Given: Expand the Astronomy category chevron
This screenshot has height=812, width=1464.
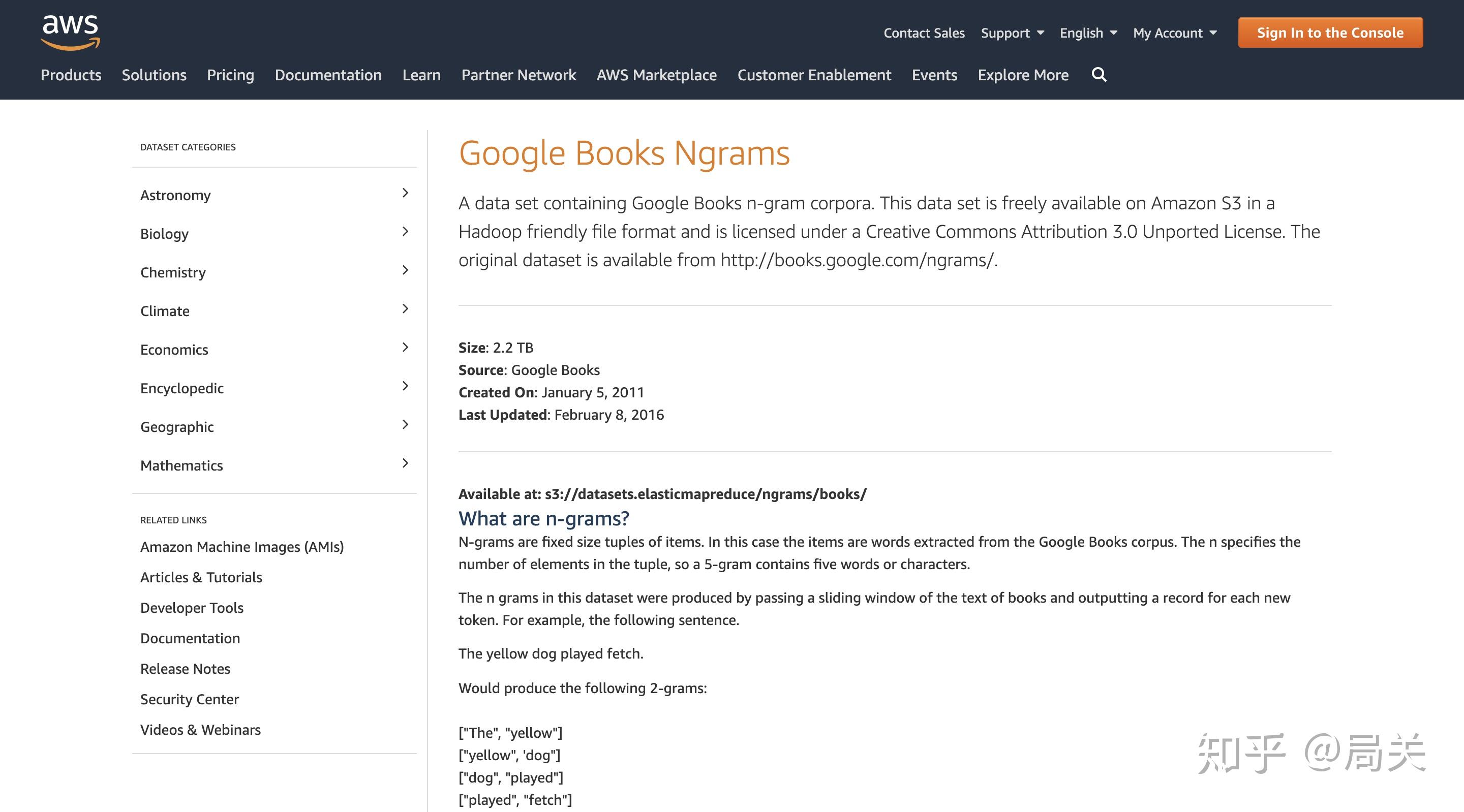Looking at the screenshot, I should coord(405,193).
